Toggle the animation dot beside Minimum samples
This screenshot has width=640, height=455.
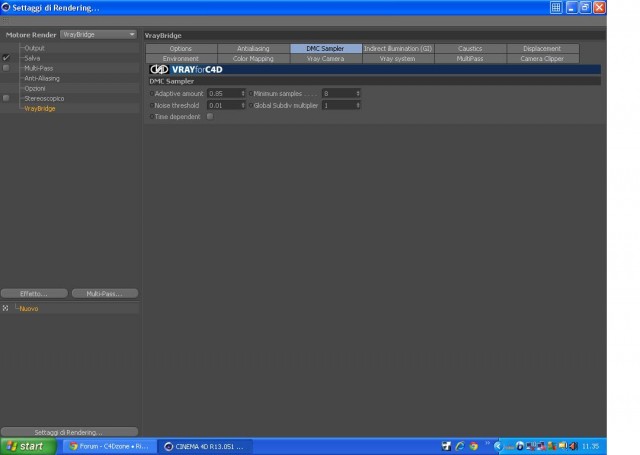pyautogui.click(x=251, y=93)
